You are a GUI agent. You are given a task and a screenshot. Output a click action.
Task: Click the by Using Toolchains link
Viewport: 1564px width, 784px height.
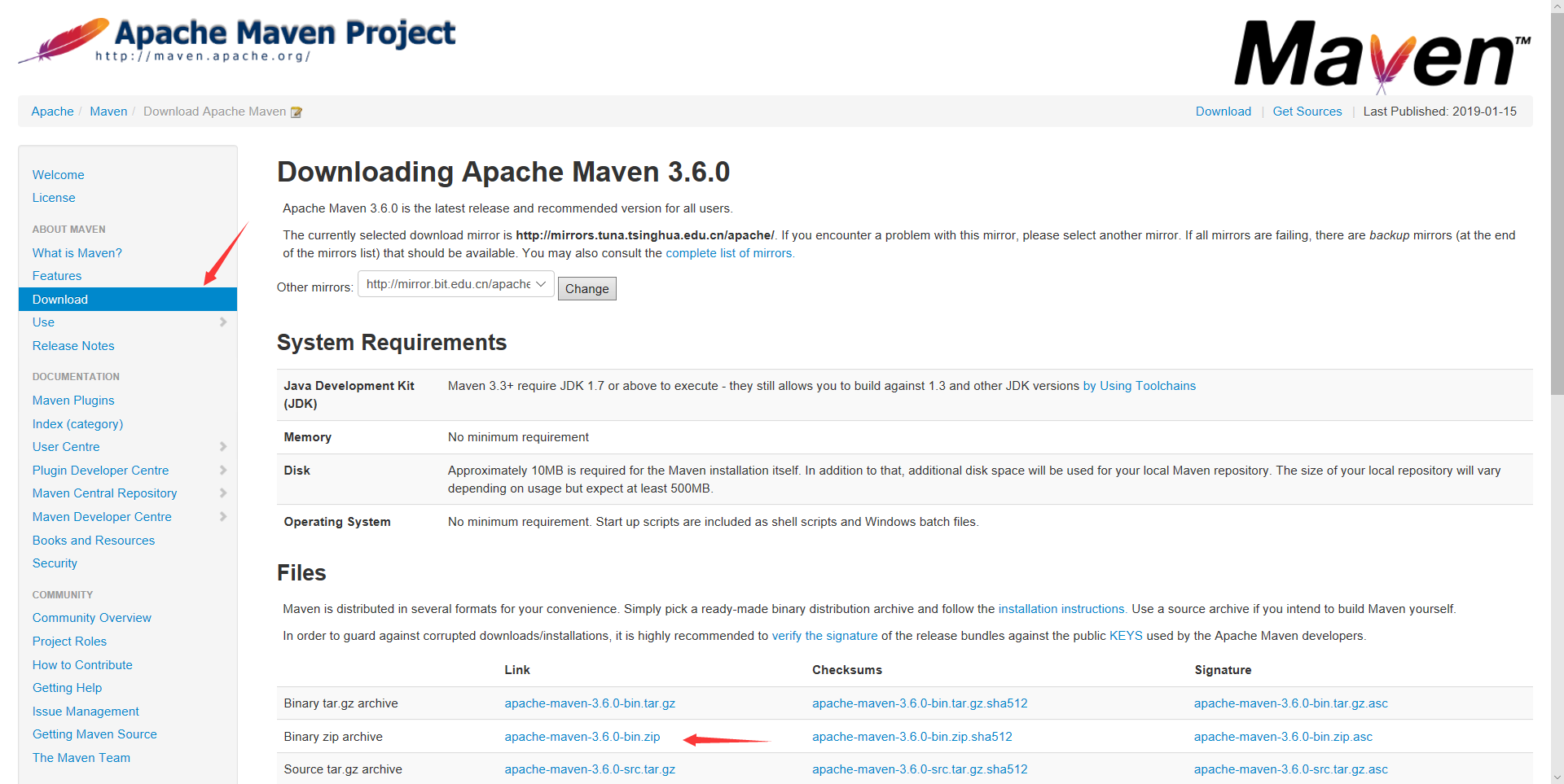[1139, 386]
